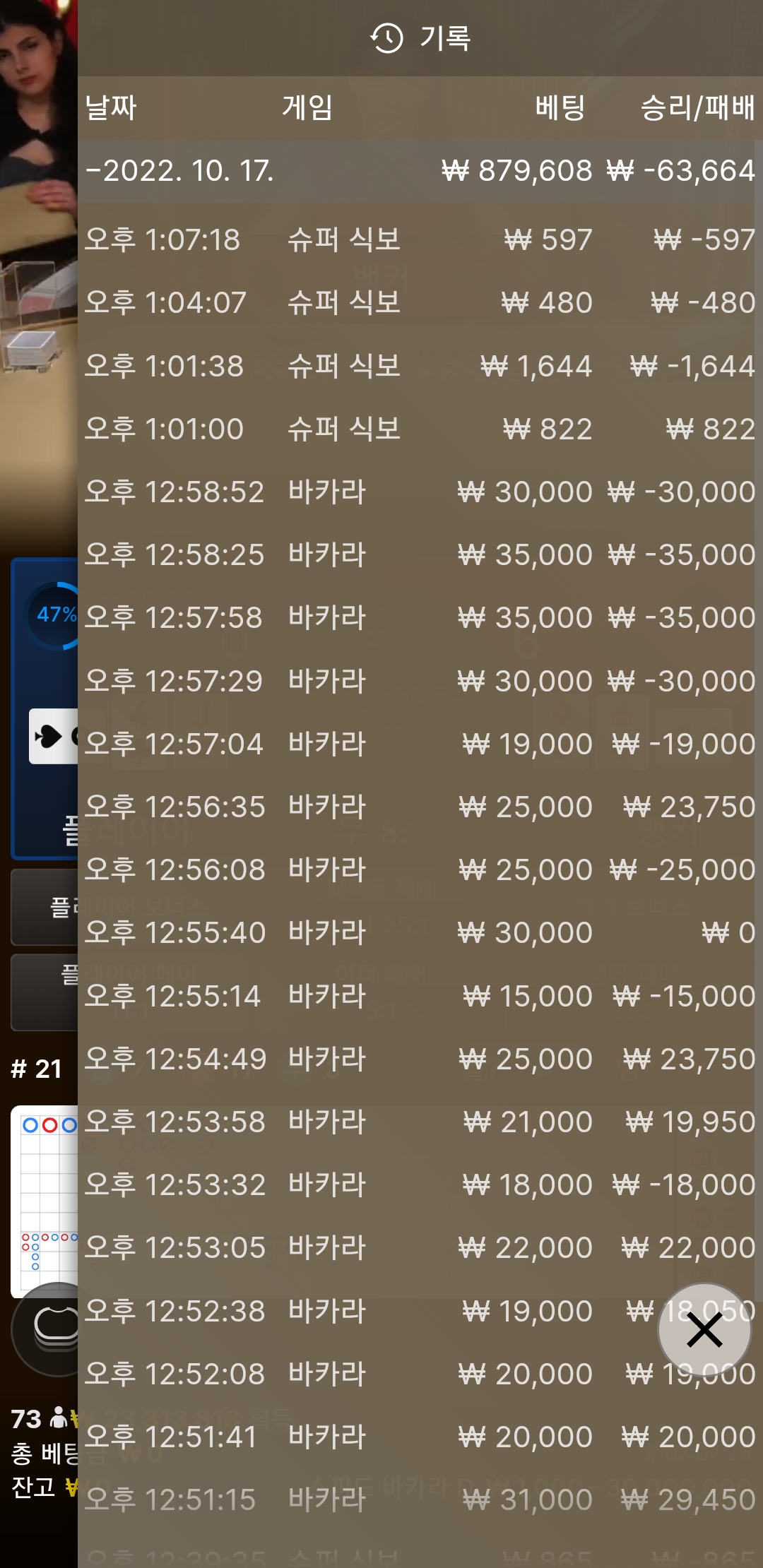Collapse the 2022. 10. 17. date group
The image size is (763, 1568).
420,172
